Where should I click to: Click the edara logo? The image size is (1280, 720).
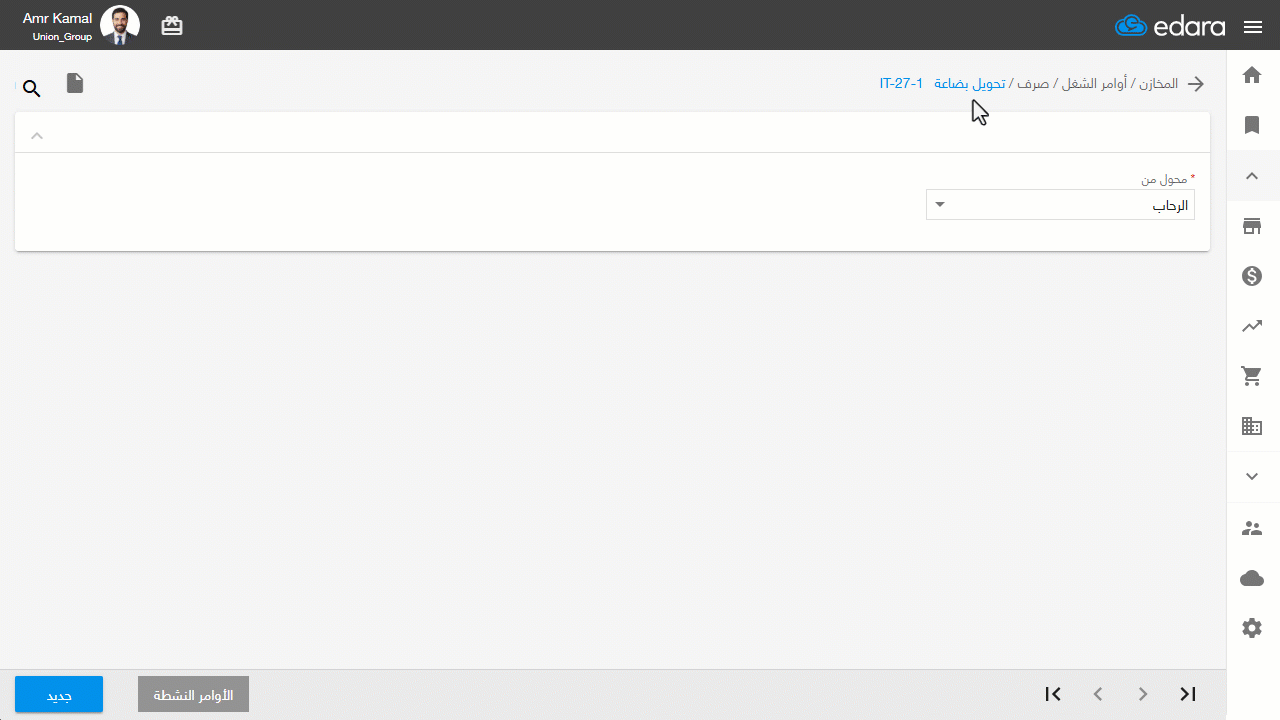[x=1170, y=26]
